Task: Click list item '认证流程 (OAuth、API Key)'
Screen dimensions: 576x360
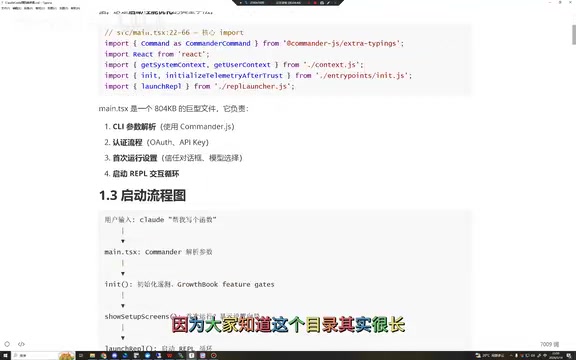Action: point(161,143)
